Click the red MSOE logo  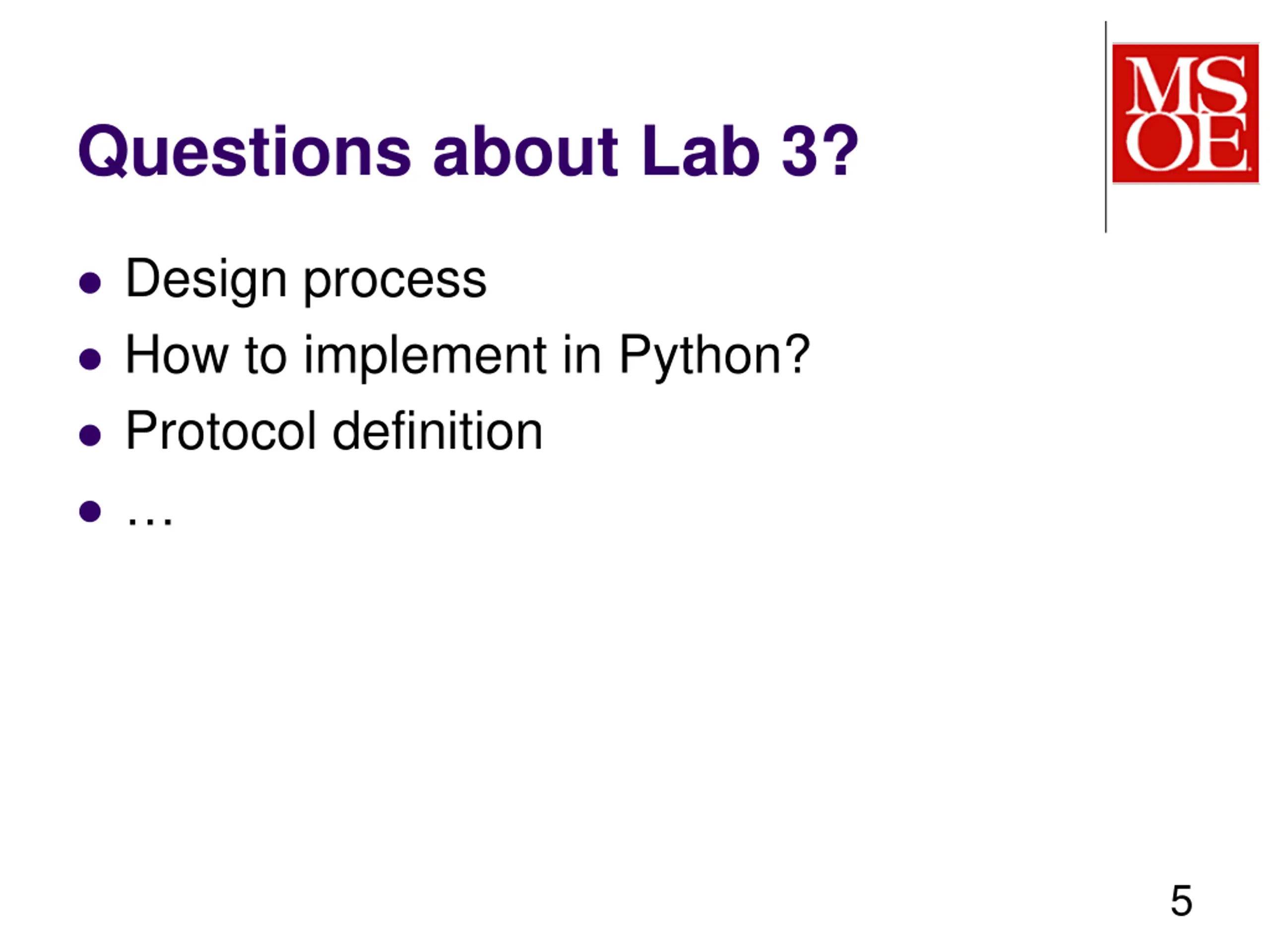coord(1185,113)
